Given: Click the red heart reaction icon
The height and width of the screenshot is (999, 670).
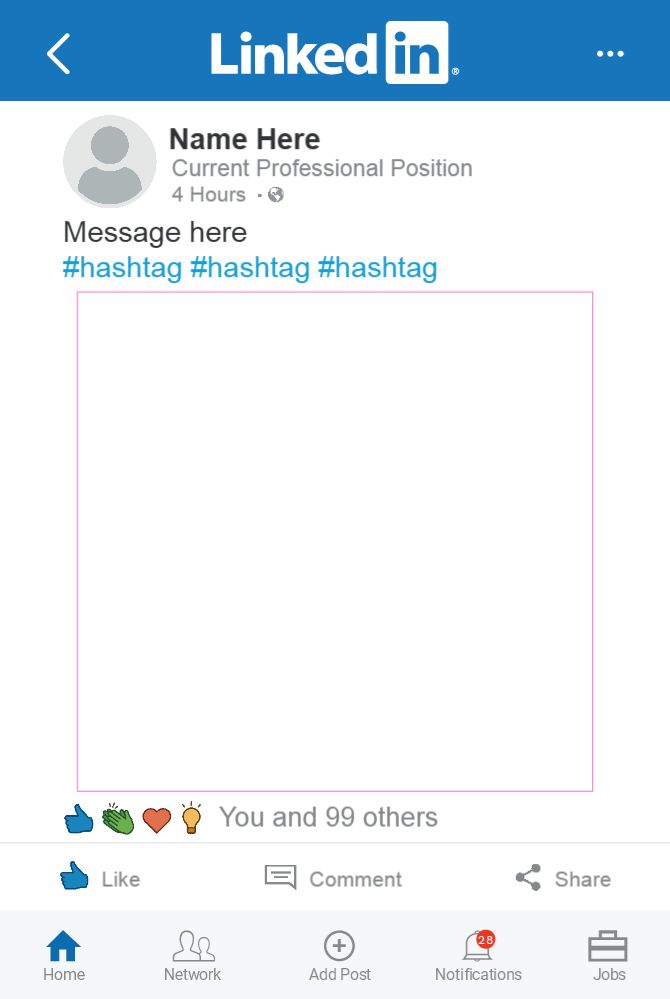Looking at the screenshot, I should pos(156,821).
